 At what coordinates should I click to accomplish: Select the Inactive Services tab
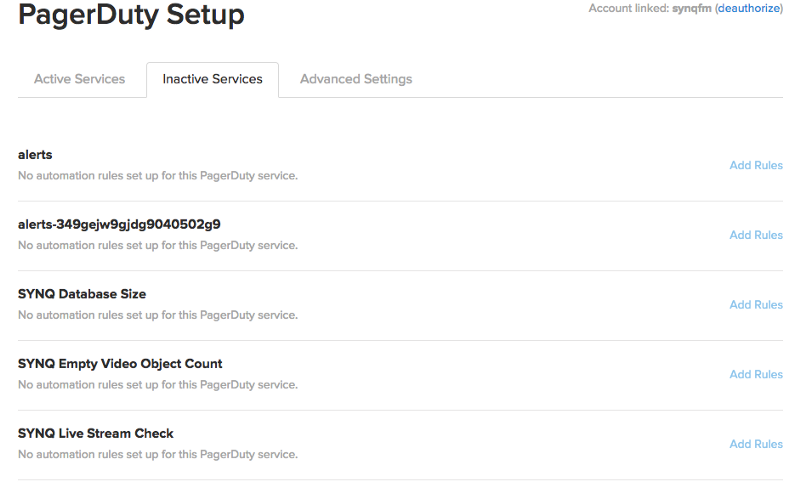tap(212, 79)
